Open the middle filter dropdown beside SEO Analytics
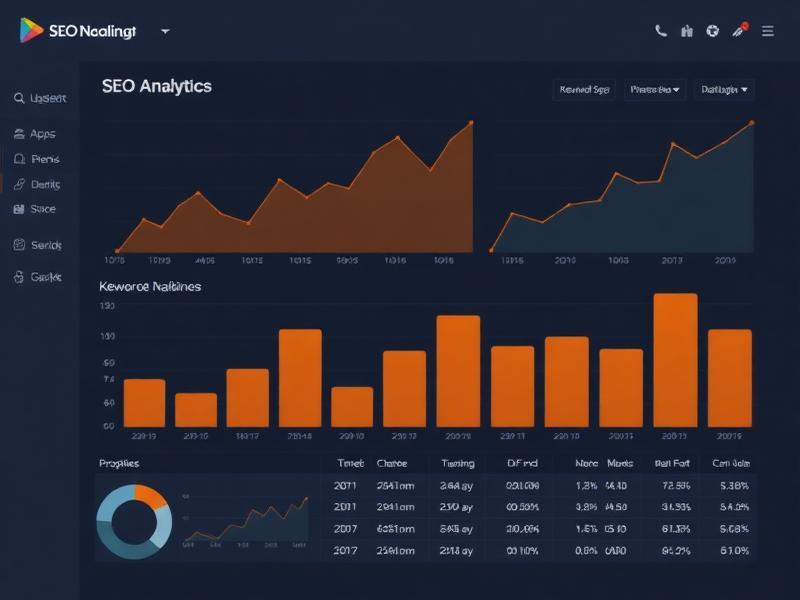 point(655,90)
